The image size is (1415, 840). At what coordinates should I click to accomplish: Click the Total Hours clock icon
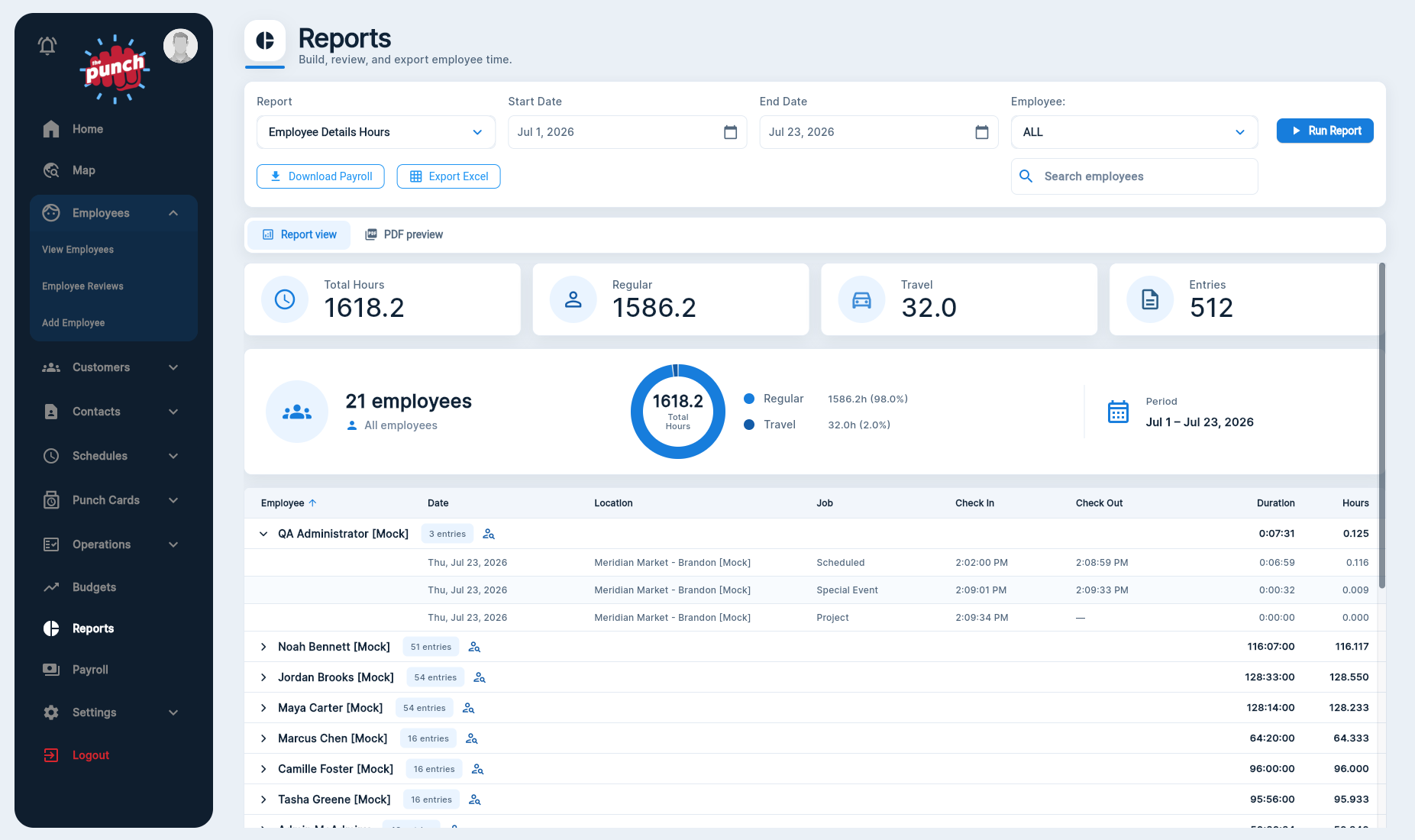[285, 299]
